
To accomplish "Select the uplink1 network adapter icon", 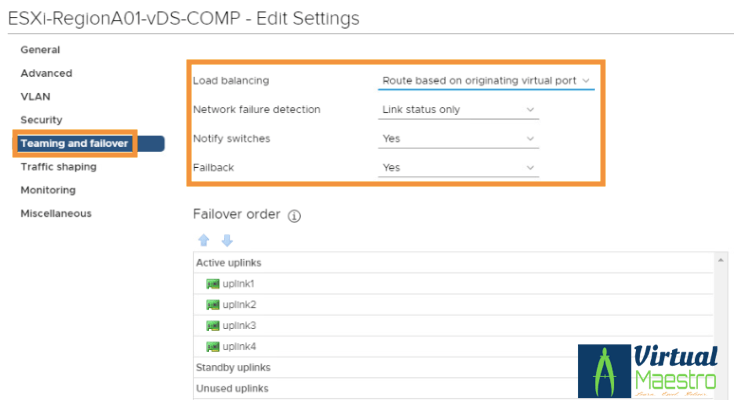I will [x=212, y=284].
